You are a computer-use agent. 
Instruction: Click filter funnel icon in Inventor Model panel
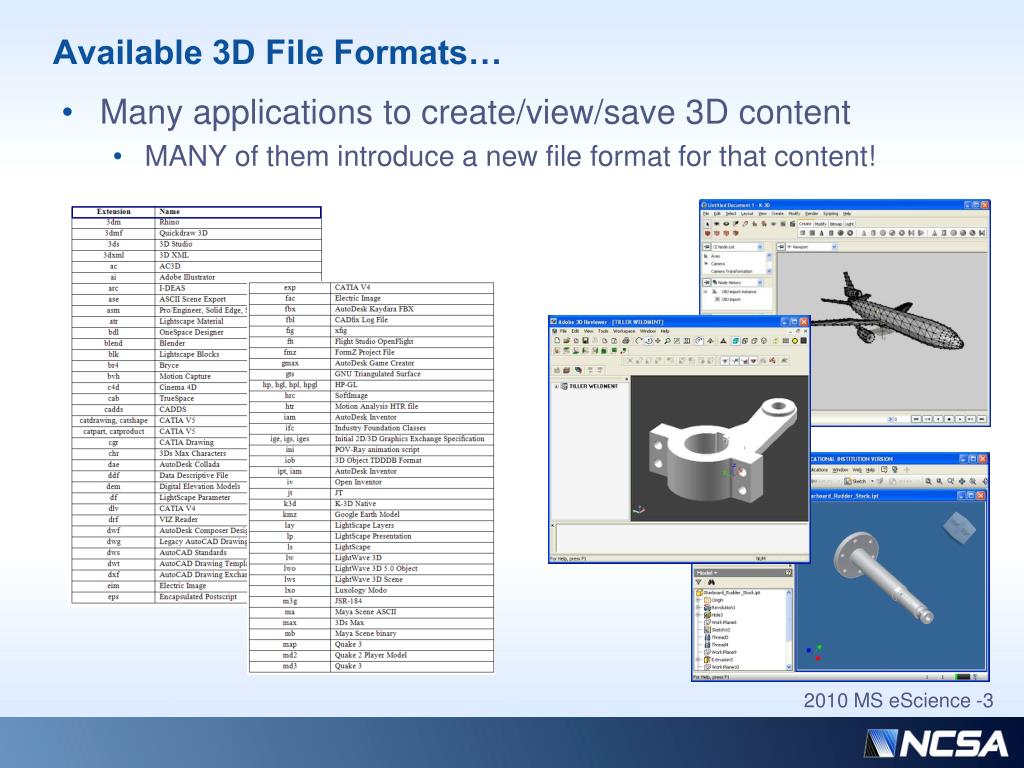[699, 582]
